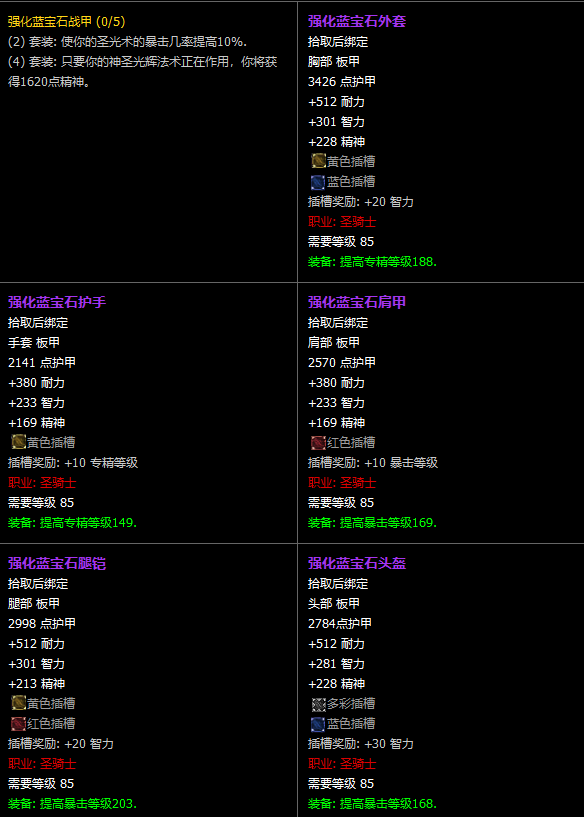This screenshot has width=584, height=817.
Task: Click the yellow socket icon on 强化蓝宝石护手
Action: (18, 442)
